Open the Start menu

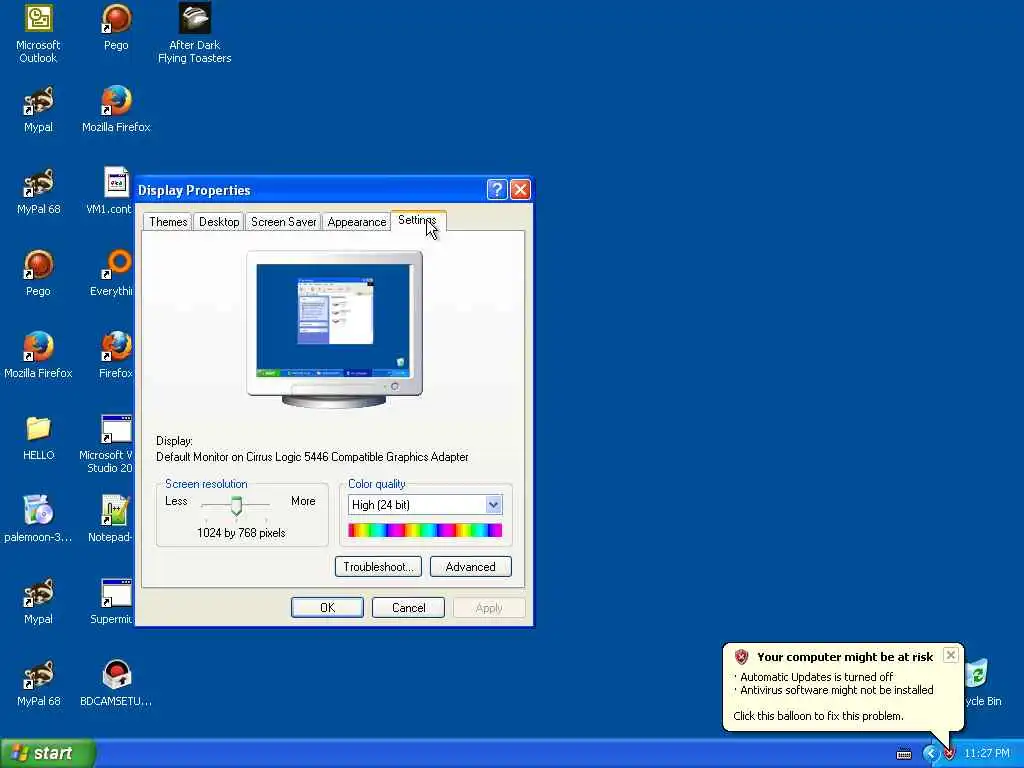point(48,753)
